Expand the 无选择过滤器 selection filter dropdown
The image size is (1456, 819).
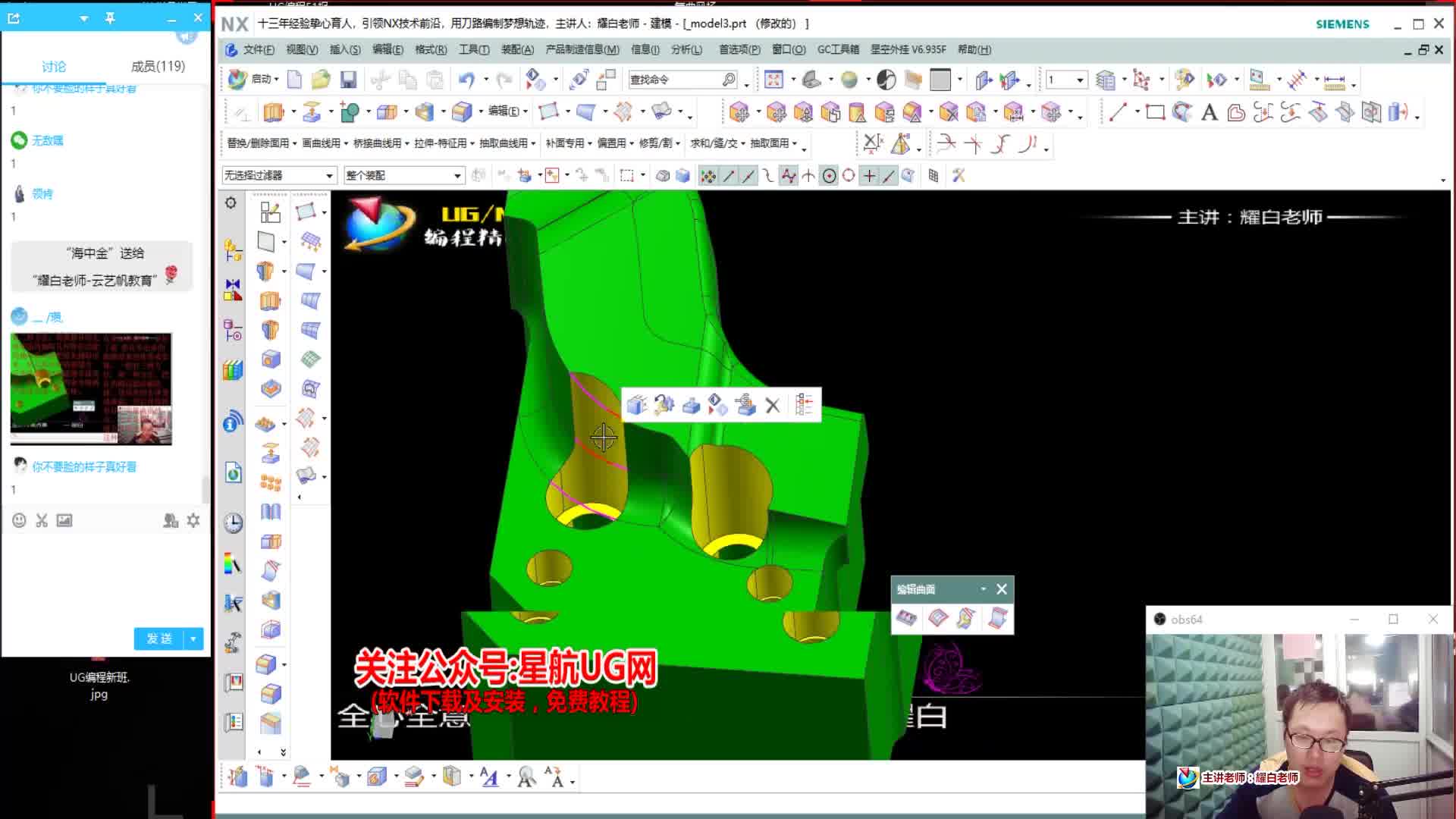(x=329, y=175)
